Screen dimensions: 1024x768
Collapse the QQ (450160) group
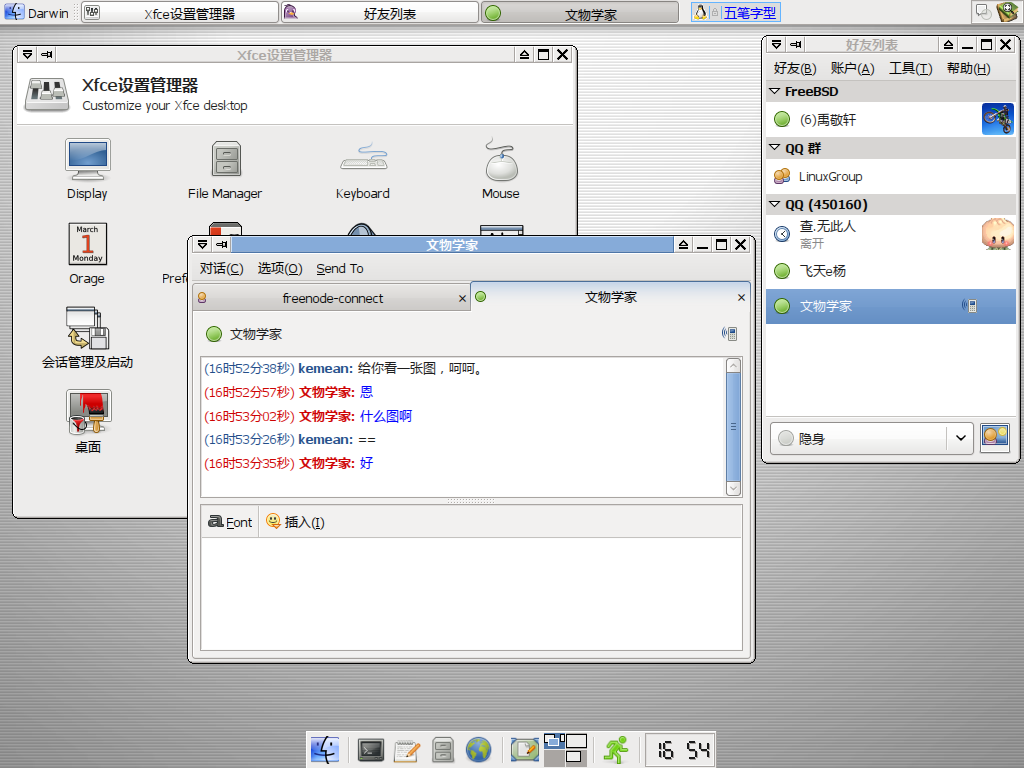(x=775, y=204)
